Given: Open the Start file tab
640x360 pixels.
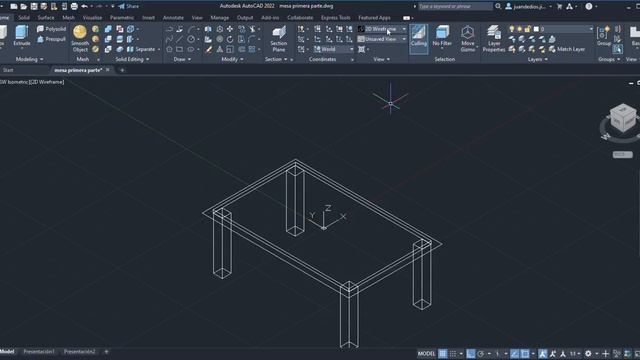Looking at the screenshot, I should tap(8, 70).
